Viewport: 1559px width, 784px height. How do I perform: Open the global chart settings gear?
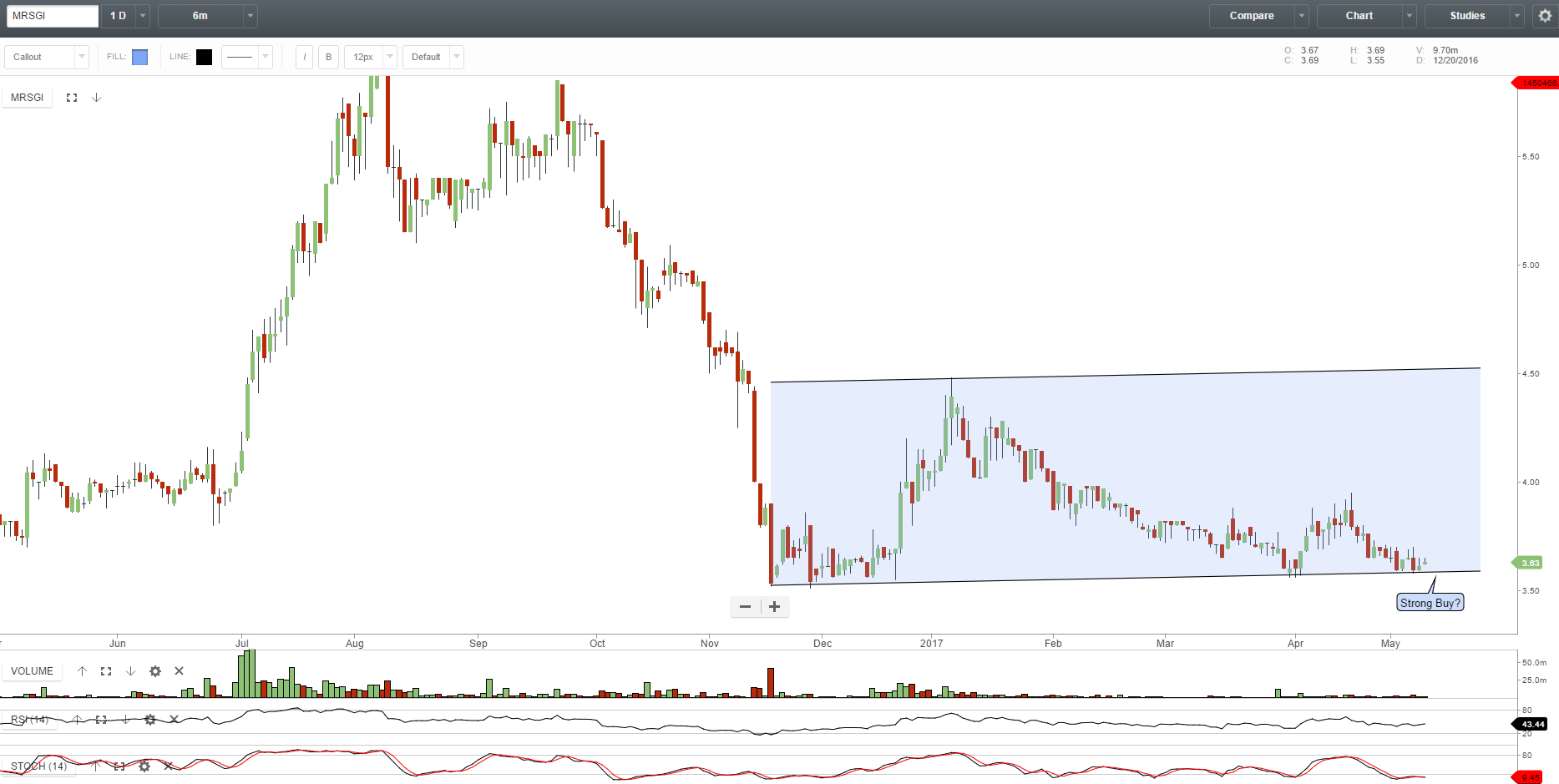coord(1542,16)
